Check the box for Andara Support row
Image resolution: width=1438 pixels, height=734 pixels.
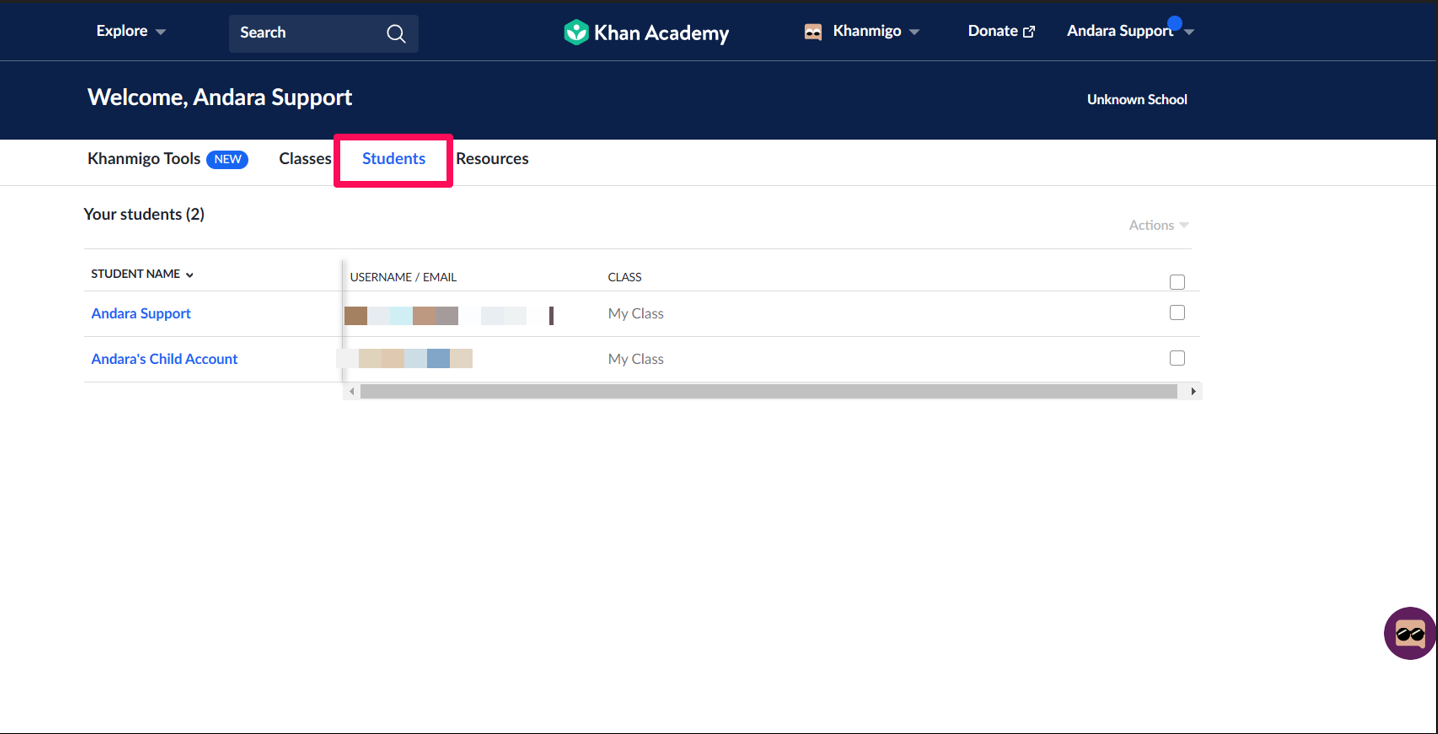(1177, 313)
